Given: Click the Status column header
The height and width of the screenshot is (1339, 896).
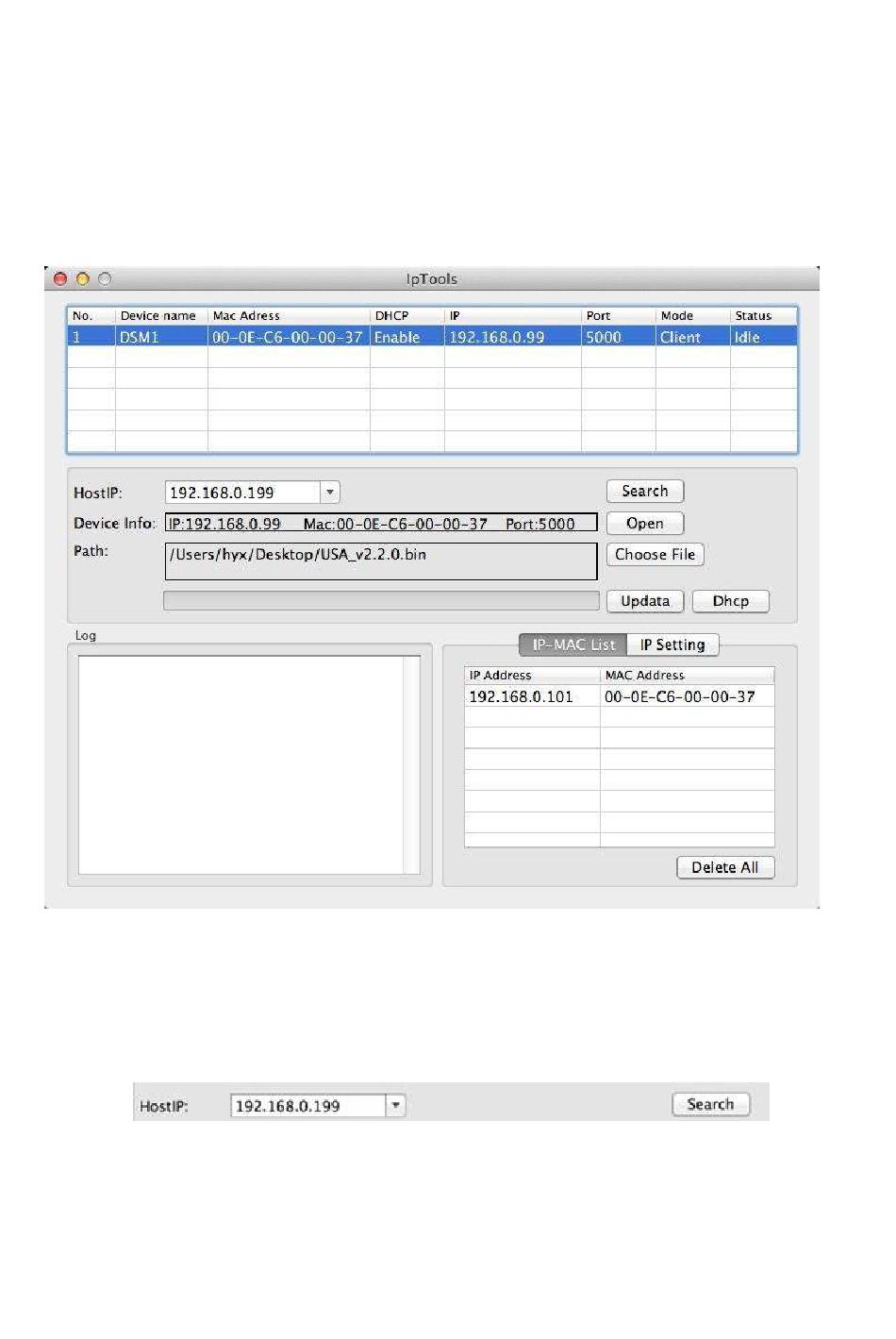Looking at the screenshot, I should tap(762, 316).
